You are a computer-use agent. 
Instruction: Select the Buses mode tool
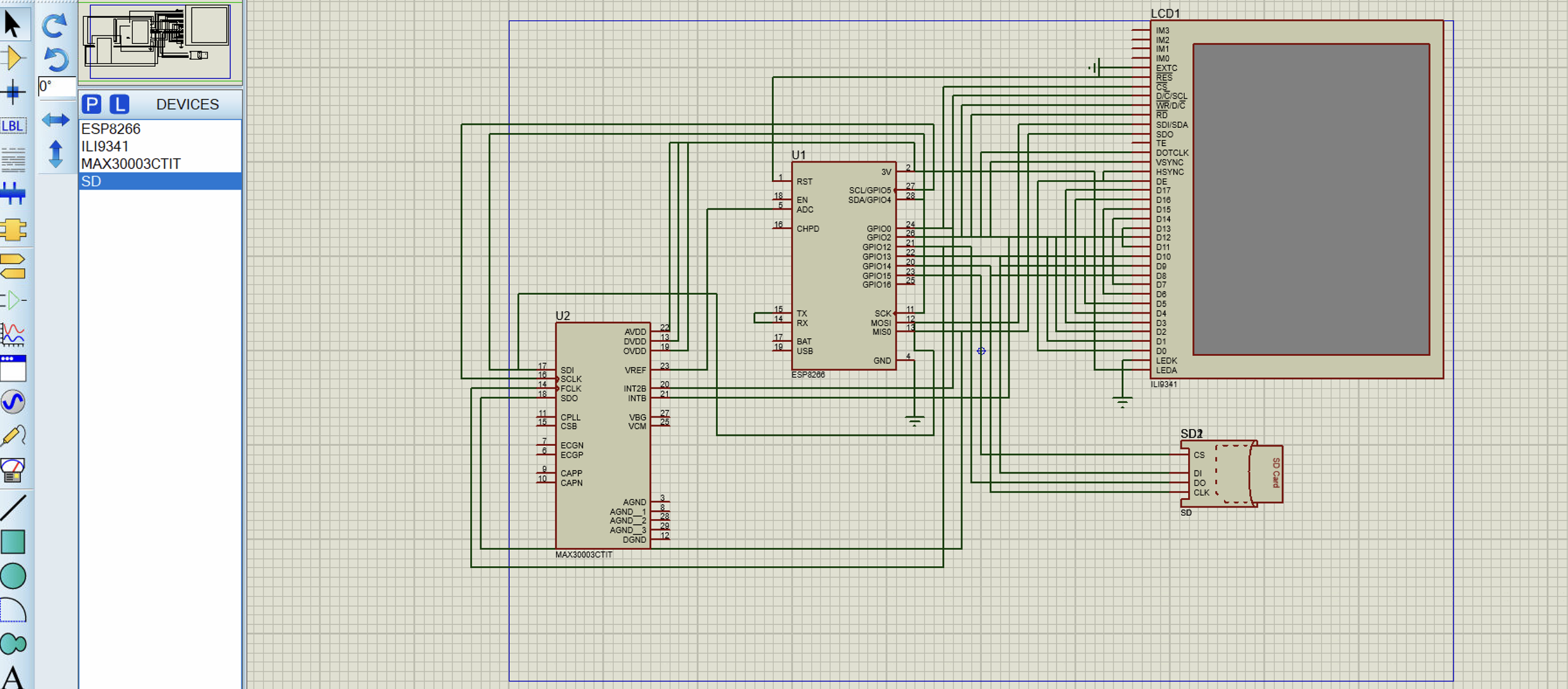pyautogui.click(x=13, y=194)
